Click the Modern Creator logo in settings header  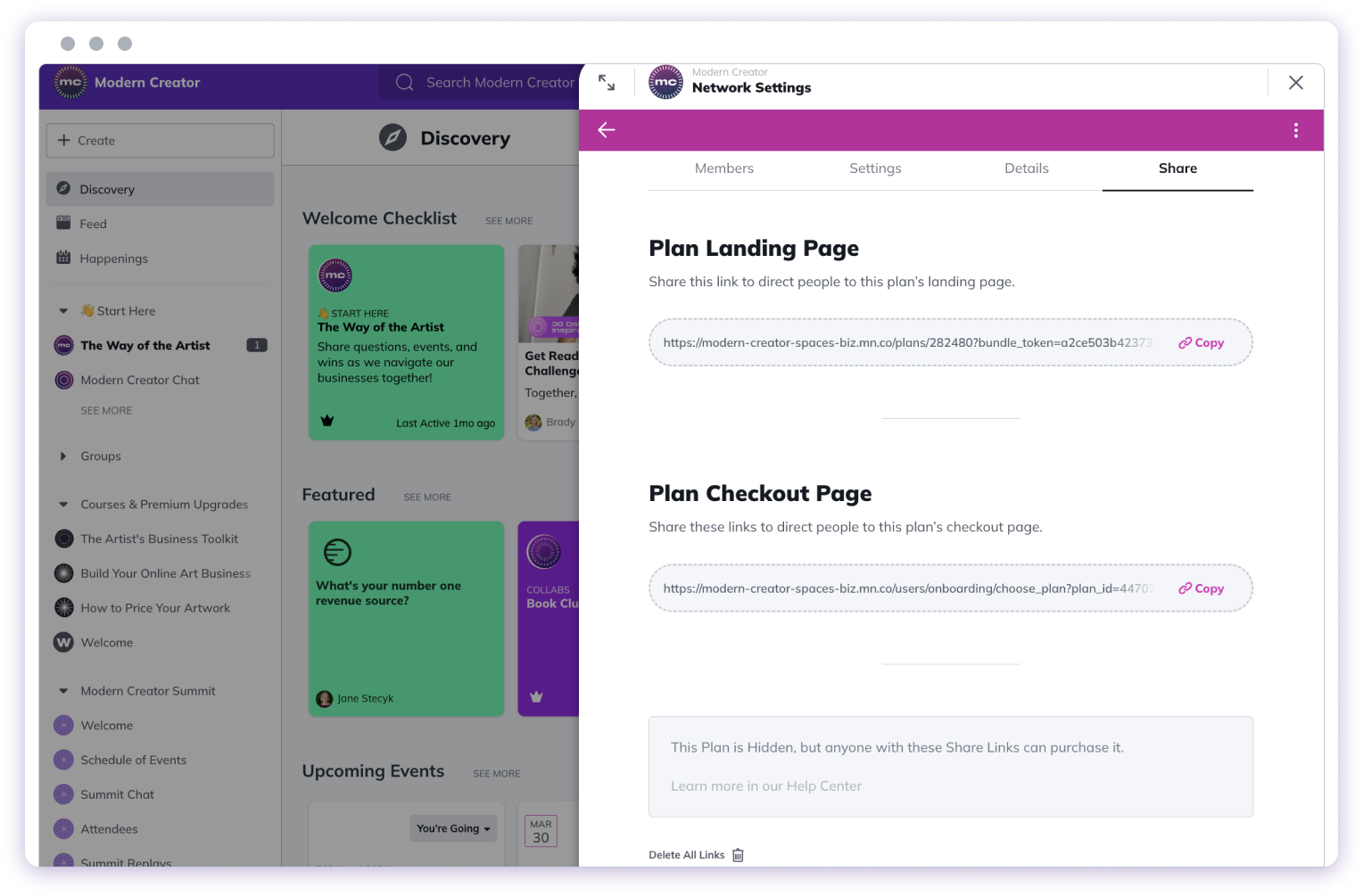[x=665, y=82]
